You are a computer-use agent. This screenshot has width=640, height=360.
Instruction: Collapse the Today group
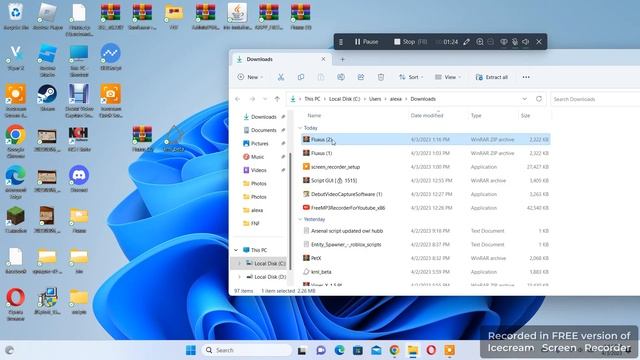coord(300,128)
